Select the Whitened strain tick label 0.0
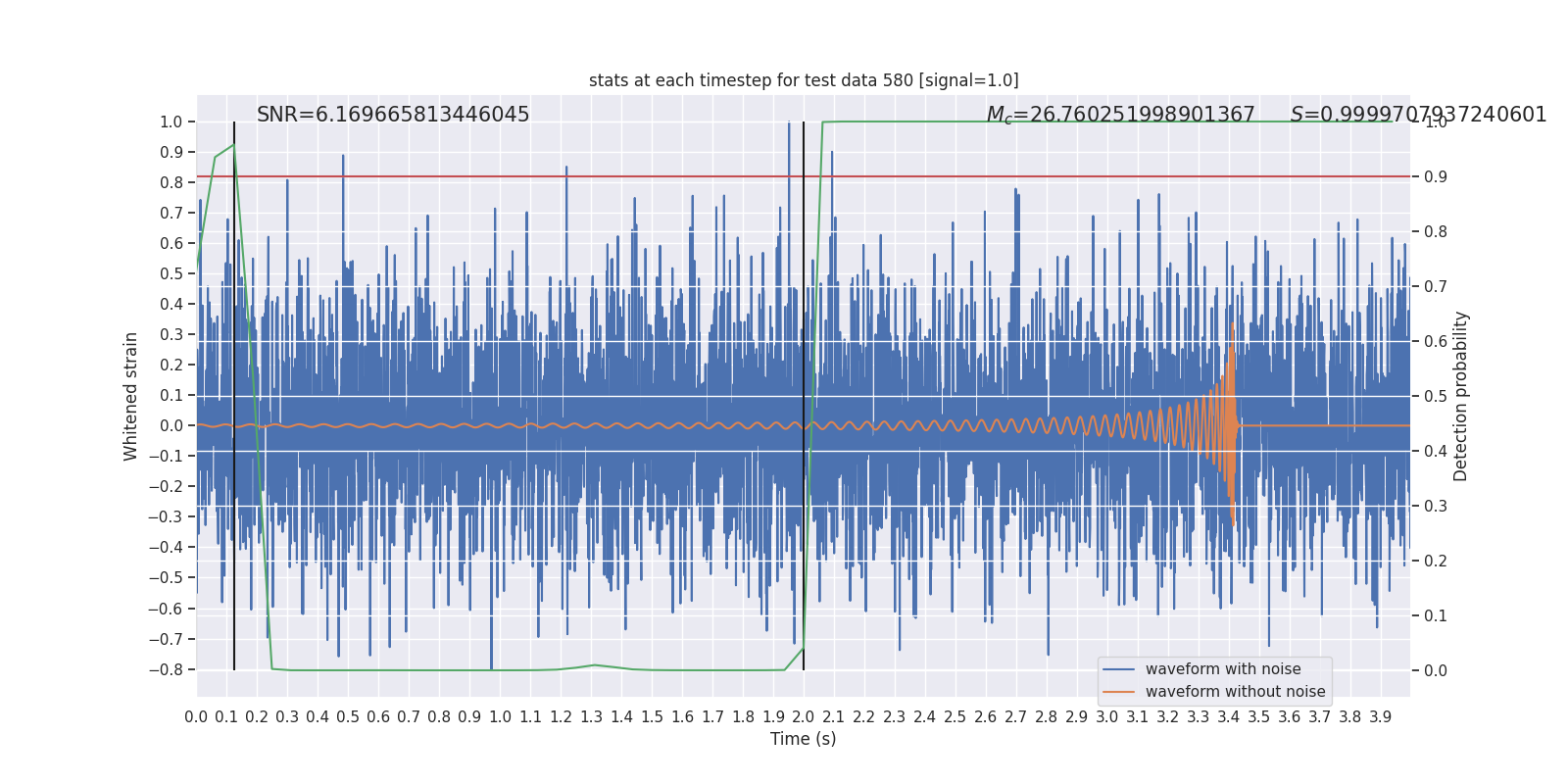 coord(171,426)
